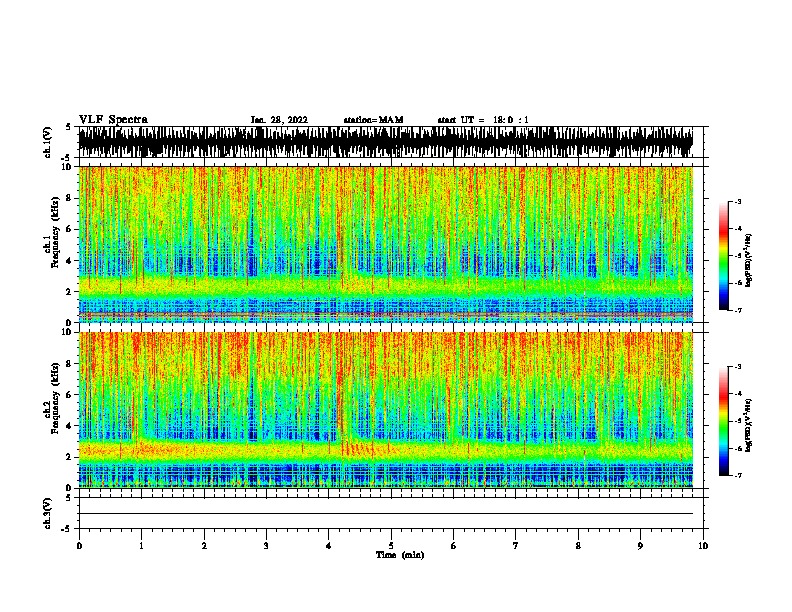Screen dimensions: 792x612
Task: Click the ch.1(V) waveform axis label
Action: point(47,142)
